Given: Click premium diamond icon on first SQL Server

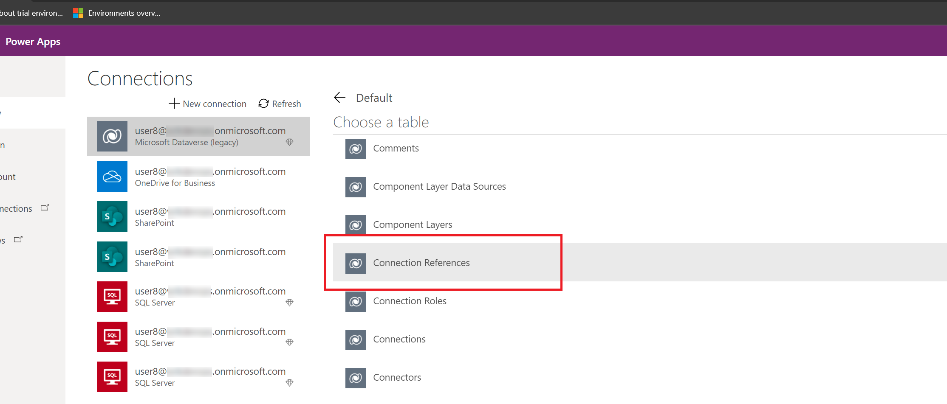Looking at the screenshot, I should pyautogui.click(x=289, y=303).
